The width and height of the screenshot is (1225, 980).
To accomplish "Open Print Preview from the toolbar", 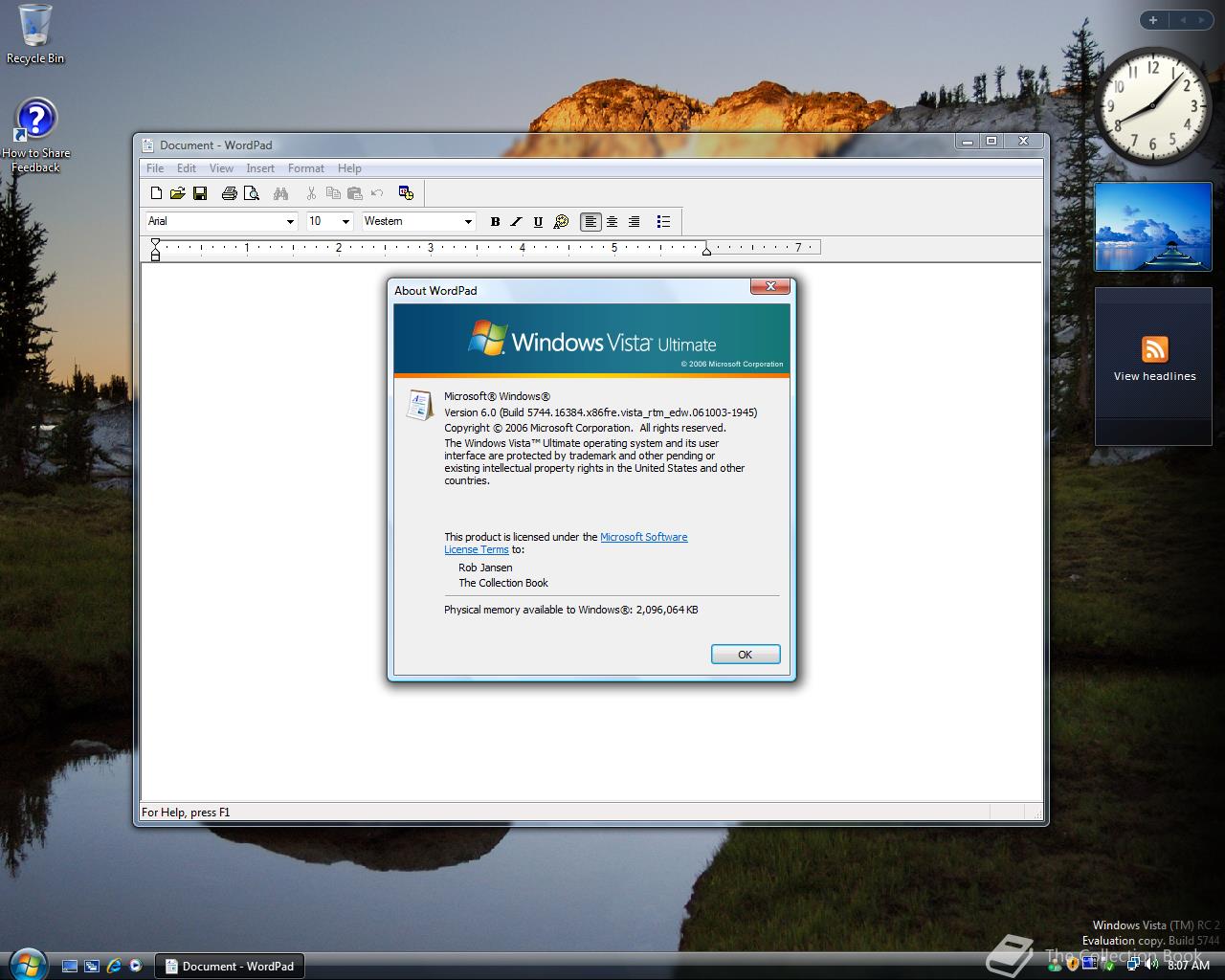I will click(x=252, y=193).
